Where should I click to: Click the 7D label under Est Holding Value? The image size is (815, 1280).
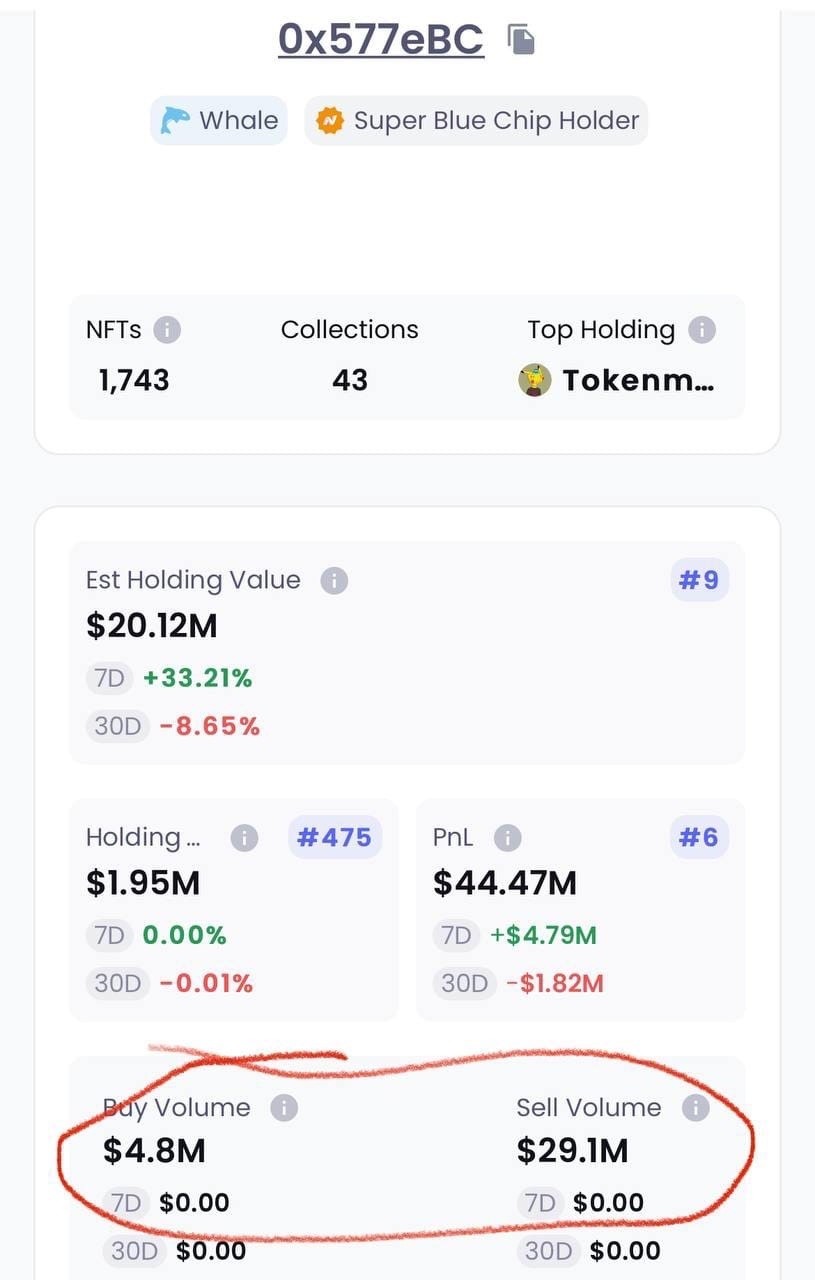109,678
